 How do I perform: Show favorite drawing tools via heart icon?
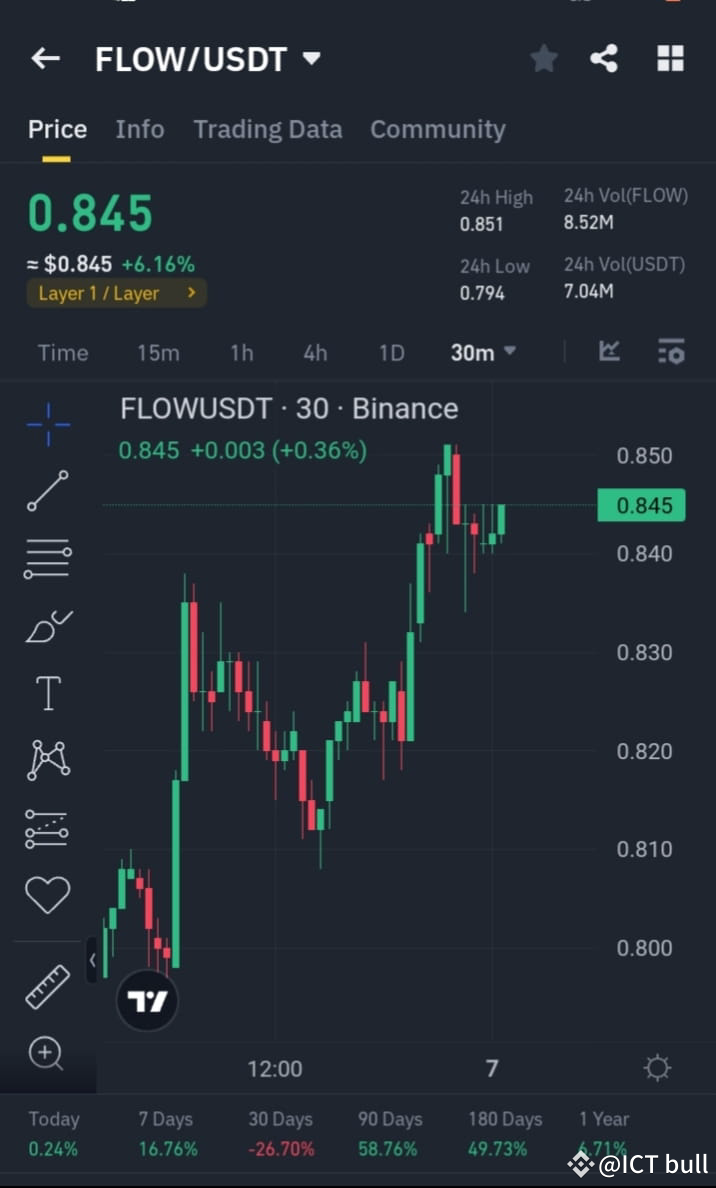pos(47,894)
